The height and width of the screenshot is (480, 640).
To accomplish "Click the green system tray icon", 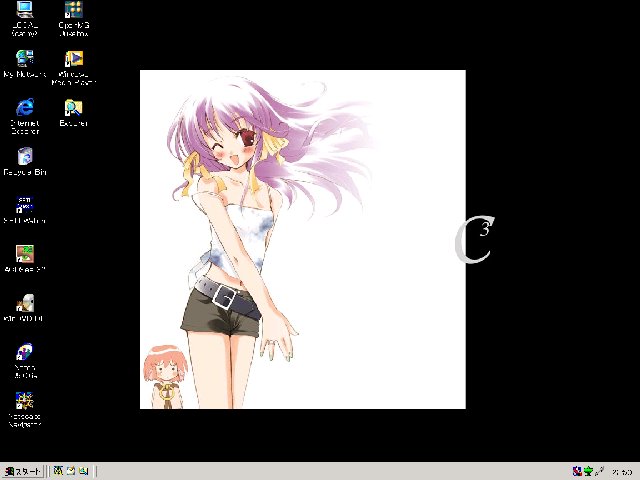I will pyautogui.click(x=589, y=471).
